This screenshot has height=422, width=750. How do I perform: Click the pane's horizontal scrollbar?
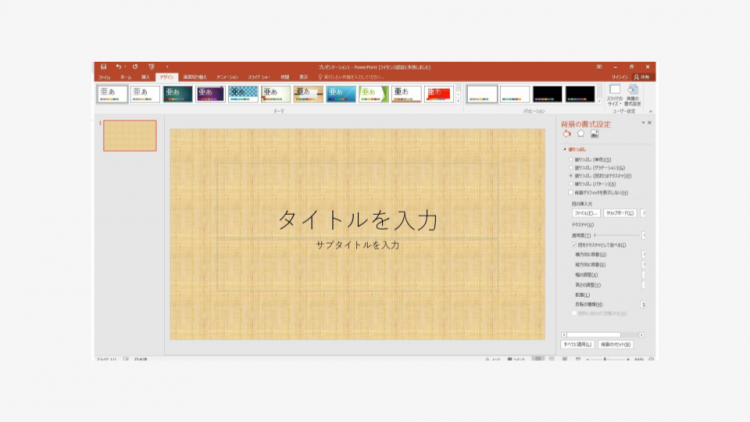603,335
